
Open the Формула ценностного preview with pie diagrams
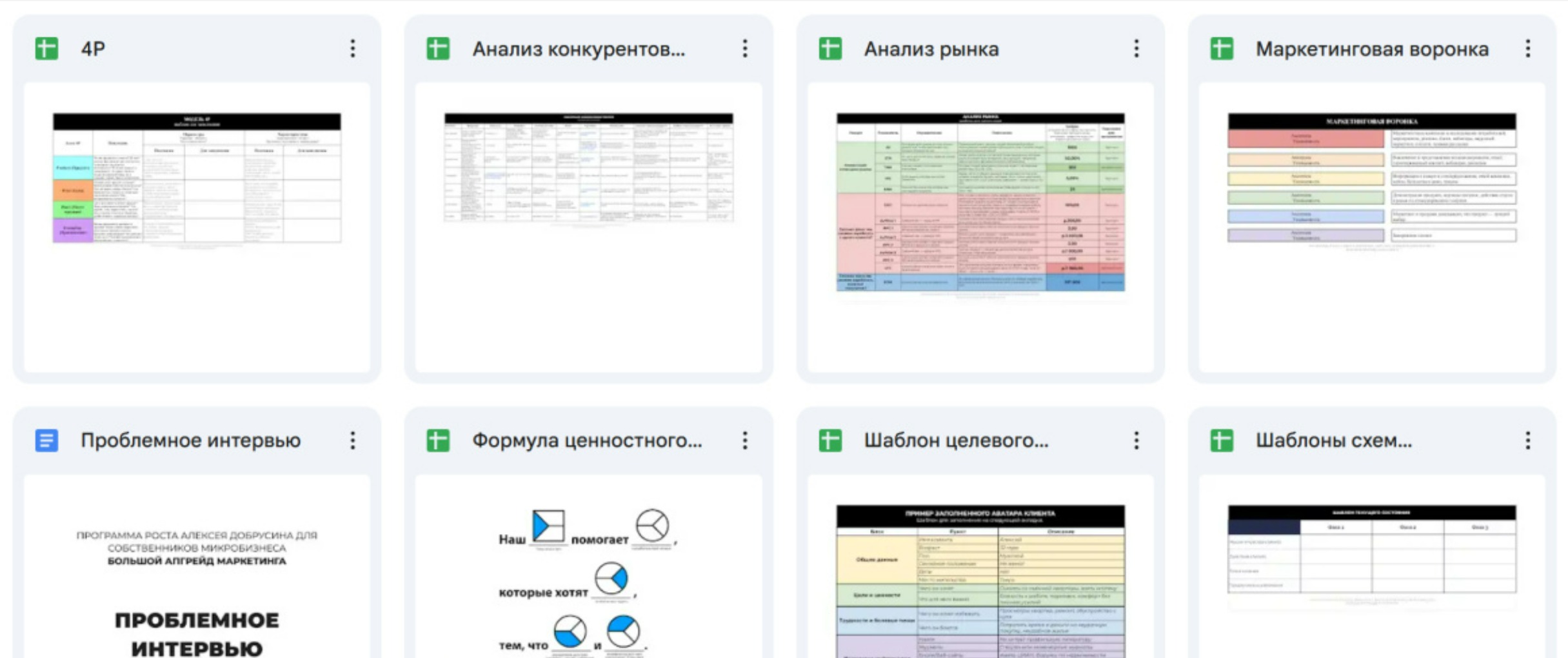[588, 581]
